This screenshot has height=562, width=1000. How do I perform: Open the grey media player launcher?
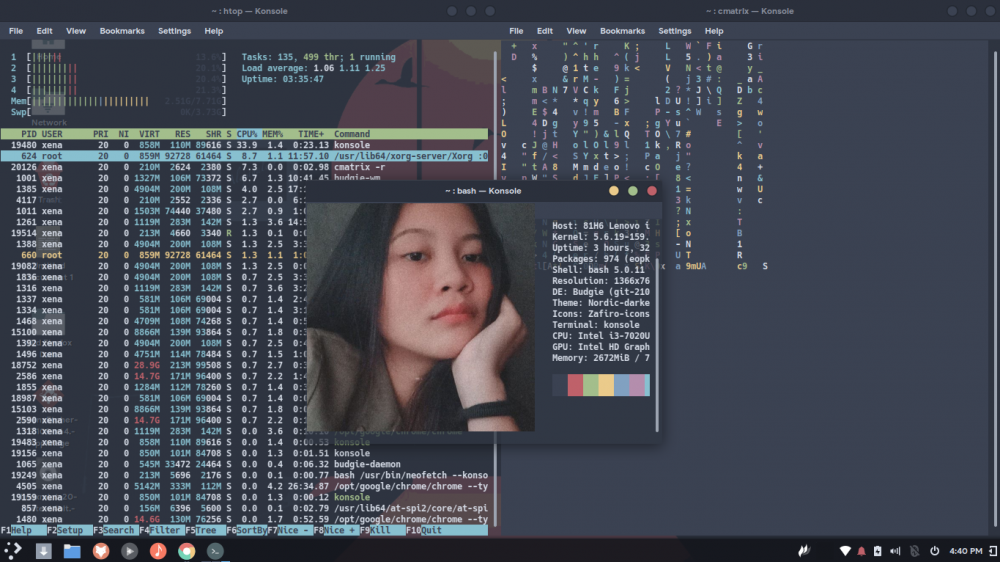click(x=129, y=551)
